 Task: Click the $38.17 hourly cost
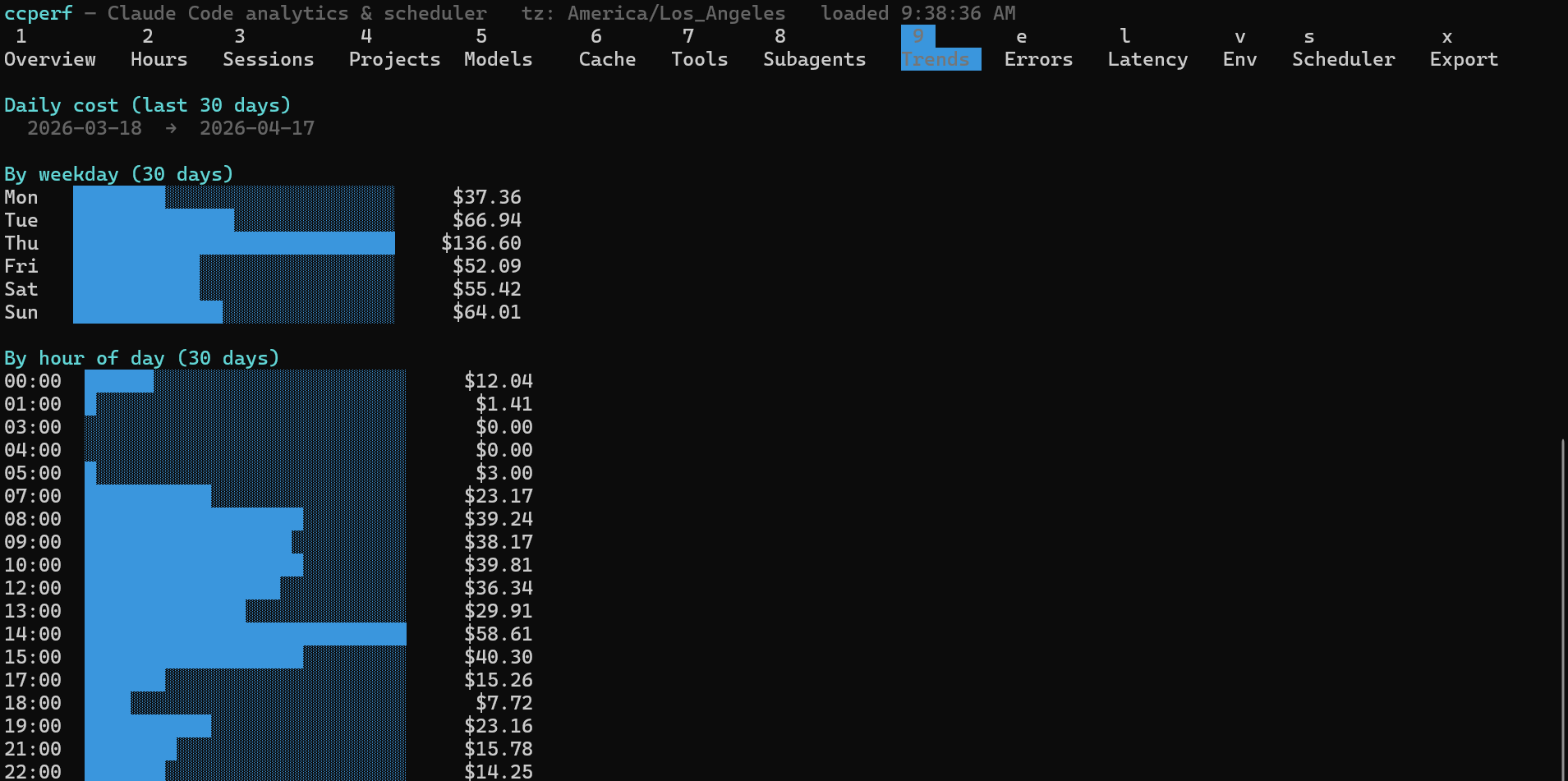click(x=499, y=542)
